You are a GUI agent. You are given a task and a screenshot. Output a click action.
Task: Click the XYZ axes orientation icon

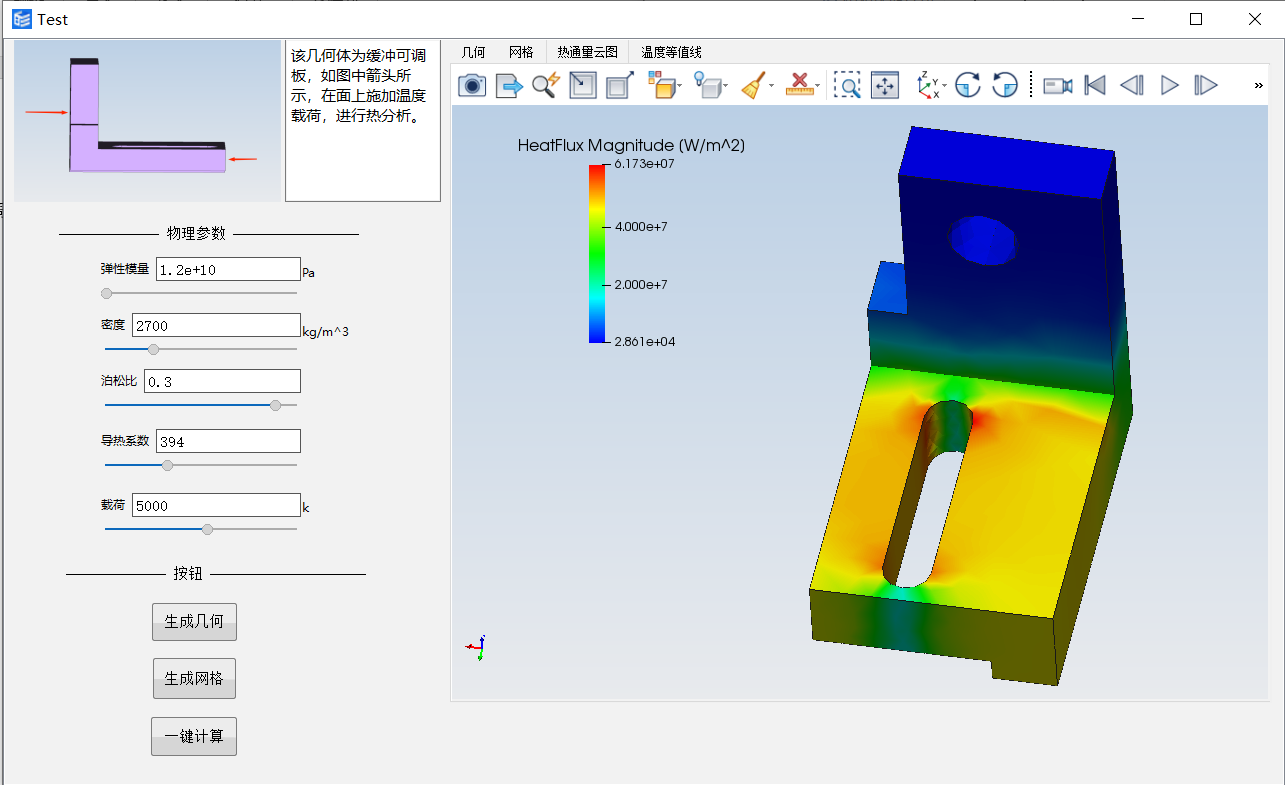click(927, 85)
